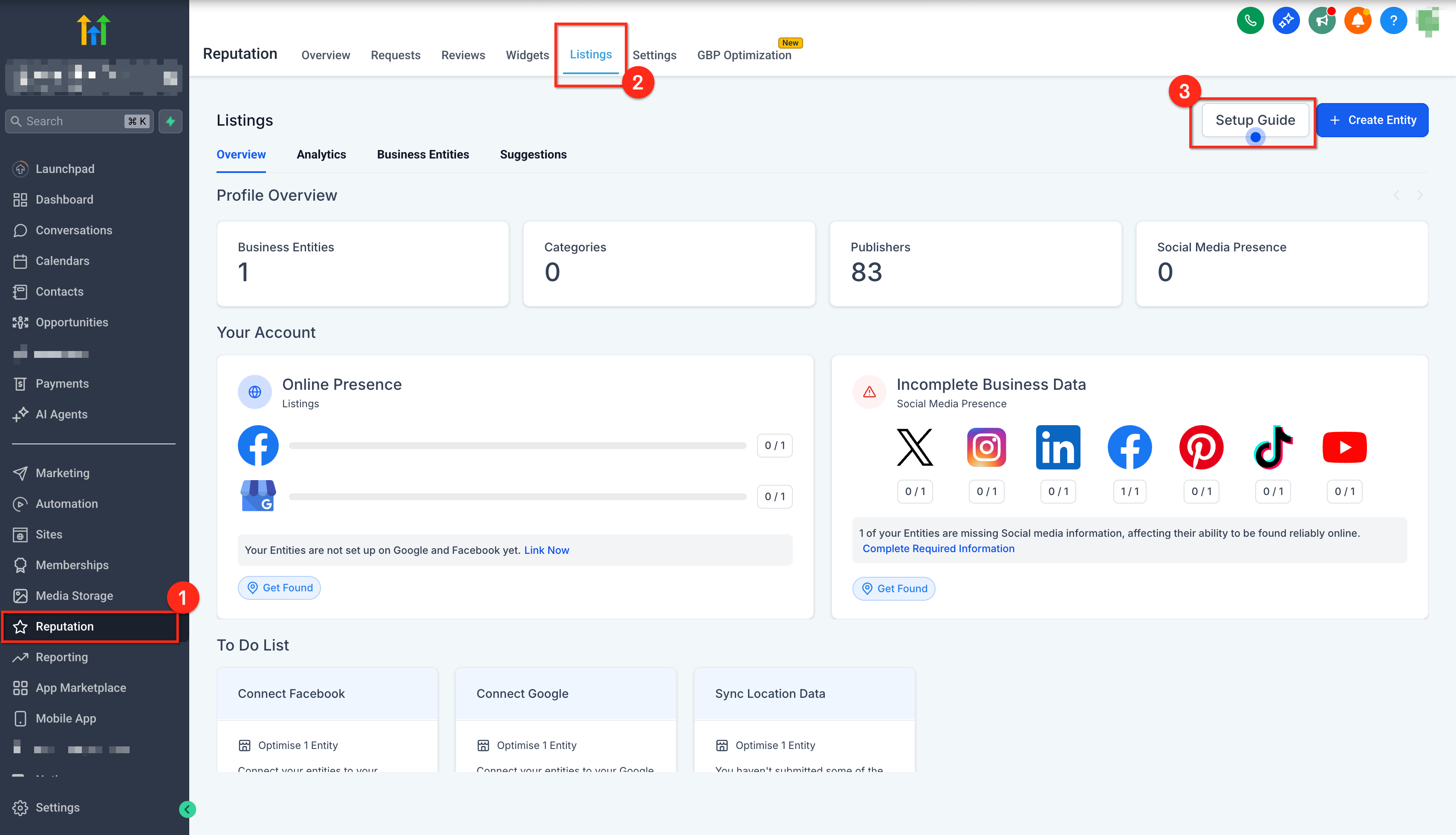Screen dimensions: 1456x835
Task: Click the blue help question mark icon
Action: pyautogui.click(x=1393, y=21)
